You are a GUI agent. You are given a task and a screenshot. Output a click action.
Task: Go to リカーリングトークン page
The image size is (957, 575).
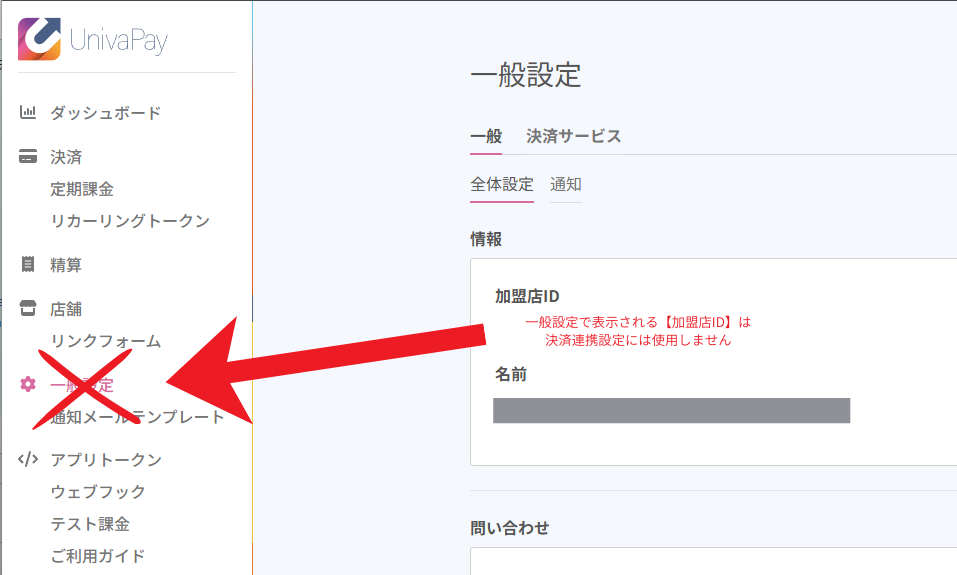130,221
